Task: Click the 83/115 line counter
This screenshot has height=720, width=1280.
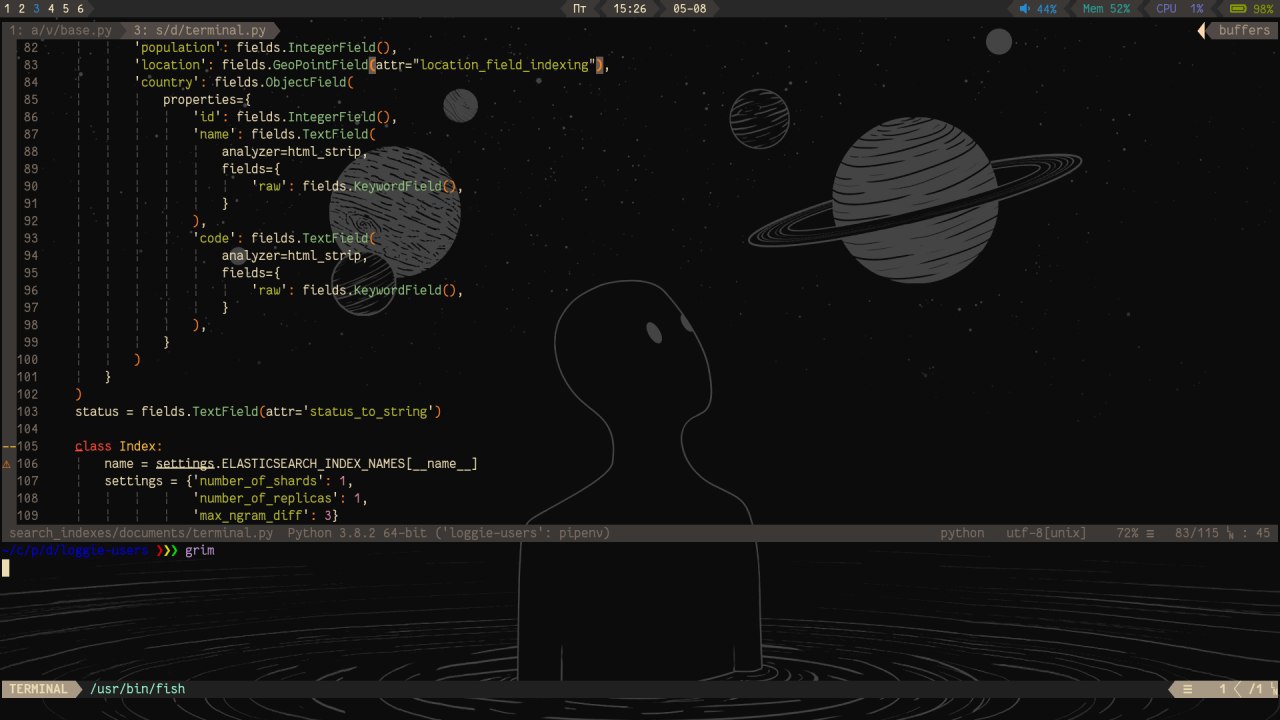Action: point(1197,534)
